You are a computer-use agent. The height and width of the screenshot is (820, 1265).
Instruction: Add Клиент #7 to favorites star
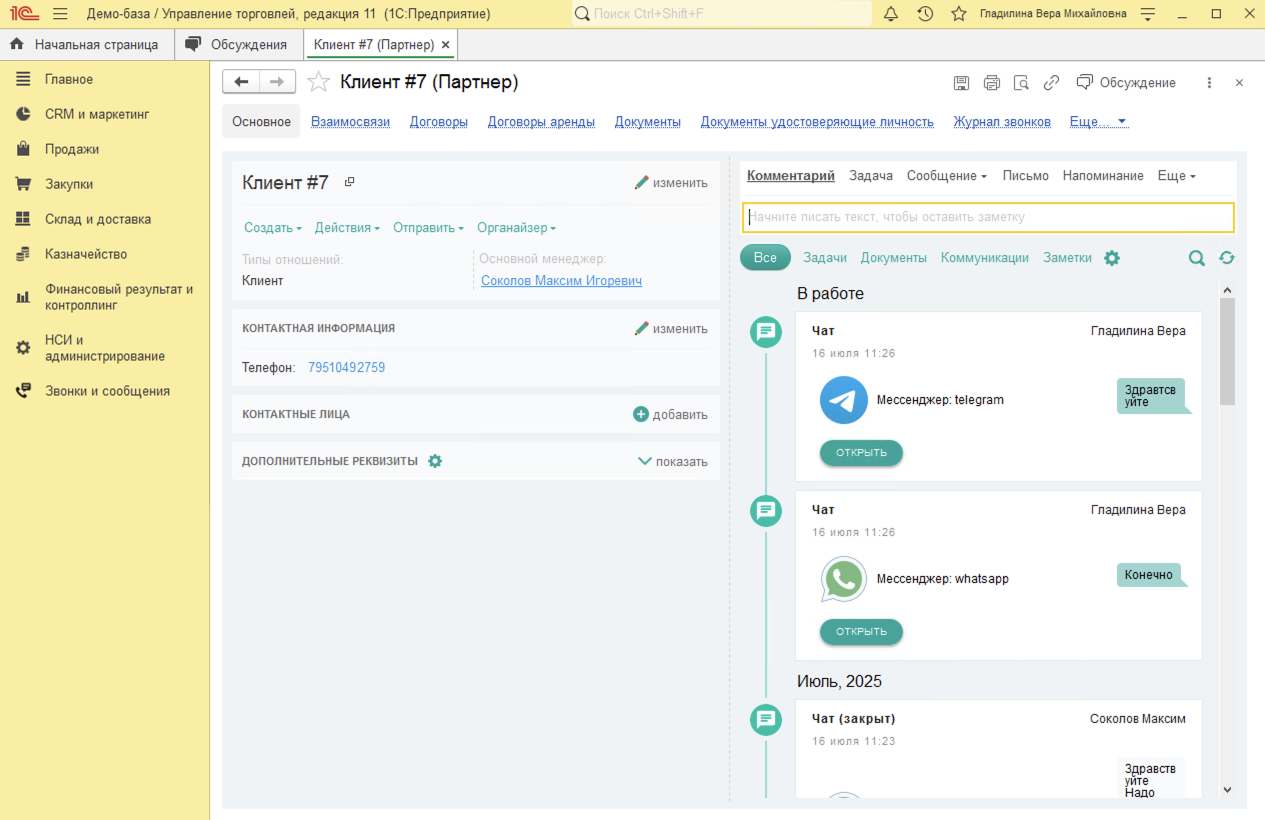pyautogui.click(x=318, y=82)
